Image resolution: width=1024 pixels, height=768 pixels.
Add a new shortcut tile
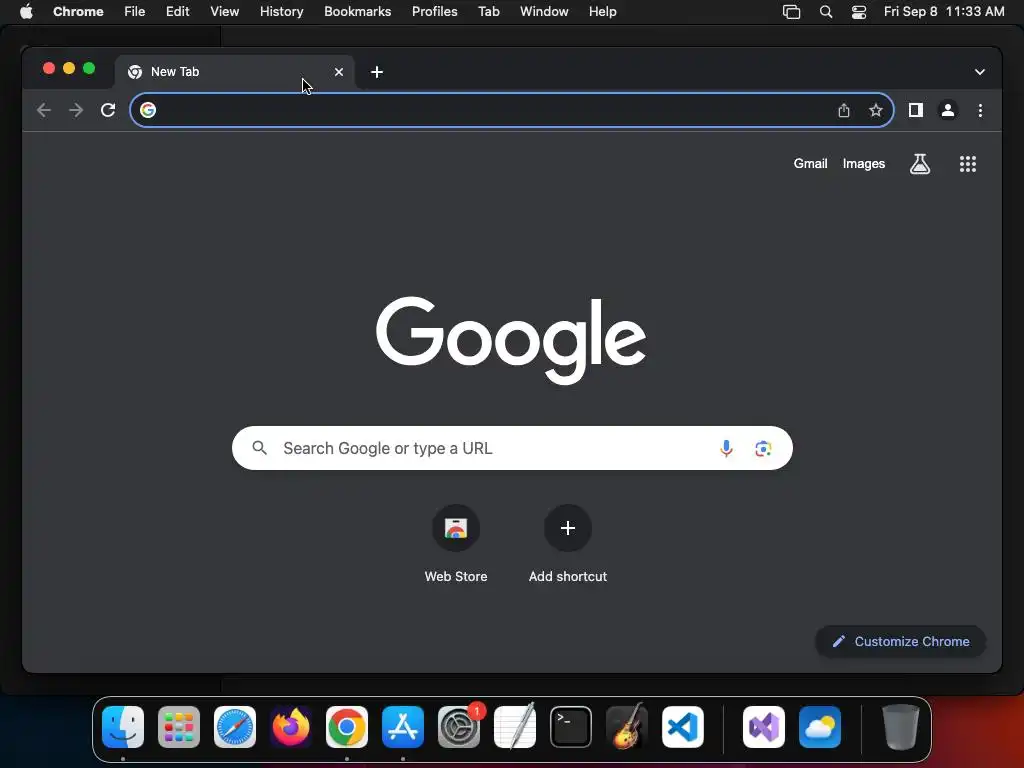(568, 544)
